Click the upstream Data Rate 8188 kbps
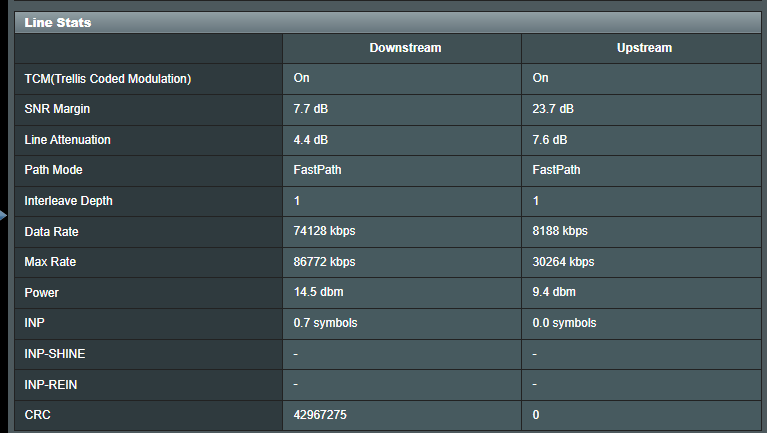This screenshot has height=433, width=767. point(560,231)
